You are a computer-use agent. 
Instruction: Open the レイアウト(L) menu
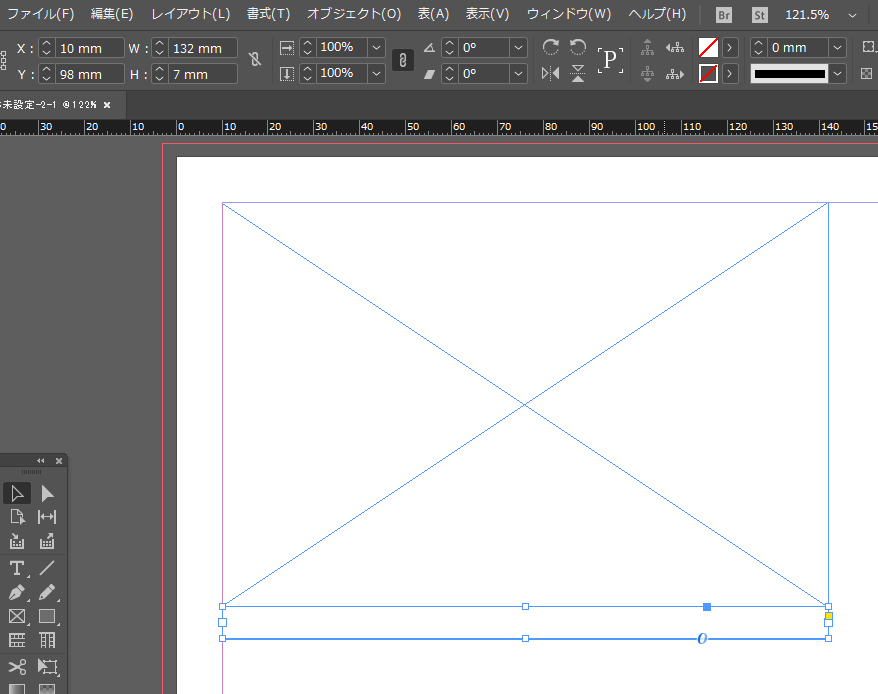pyautogui.click(x=190, y=14)
